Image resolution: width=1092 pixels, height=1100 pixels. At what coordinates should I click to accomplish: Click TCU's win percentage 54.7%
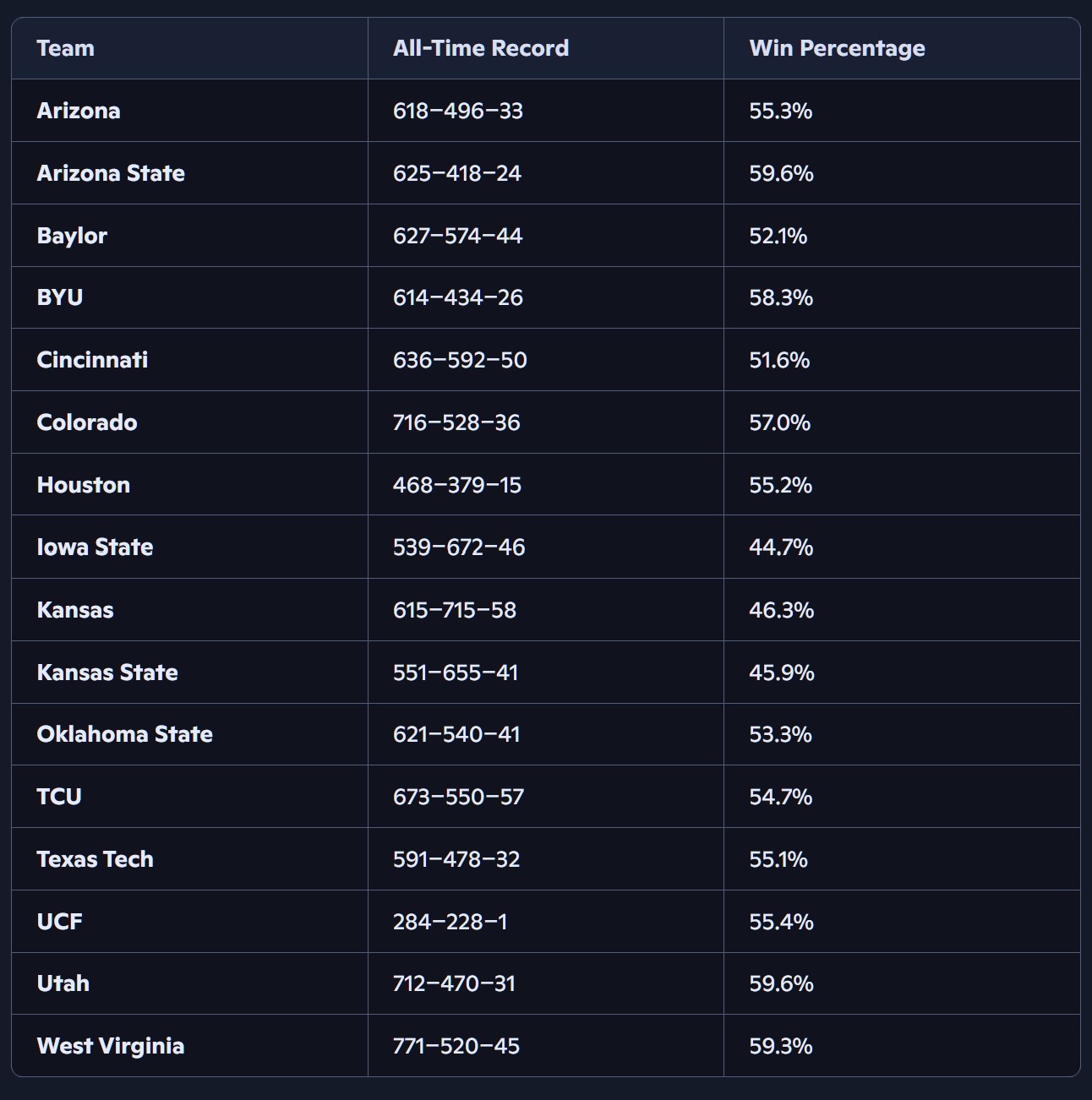(x=780, y=797)
